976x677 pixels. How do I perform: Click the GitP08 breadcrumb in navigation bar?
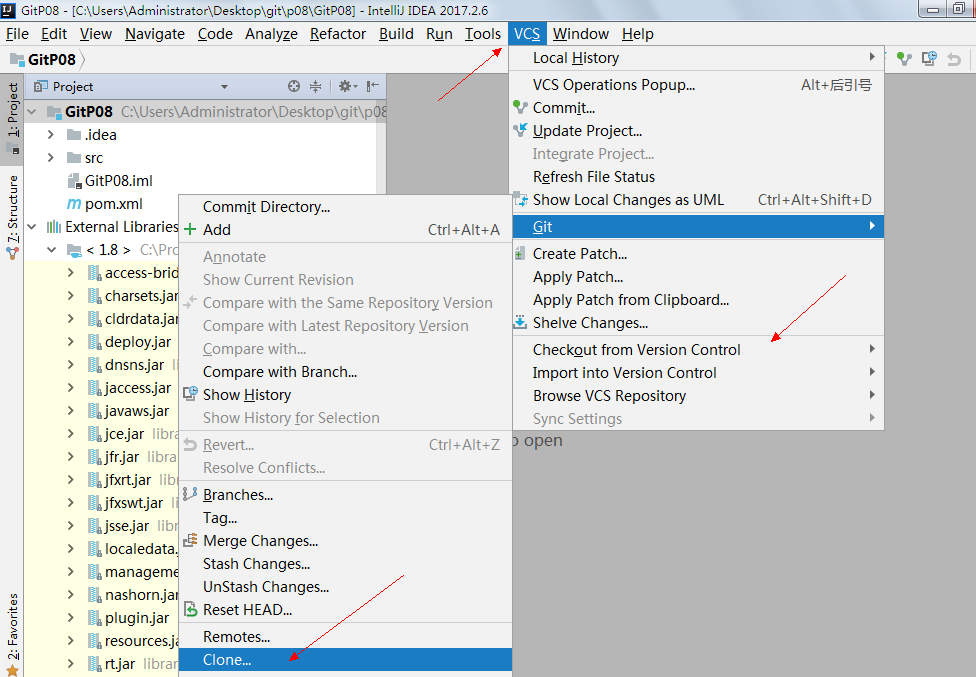pyautogui.click(x=52, y=59)
